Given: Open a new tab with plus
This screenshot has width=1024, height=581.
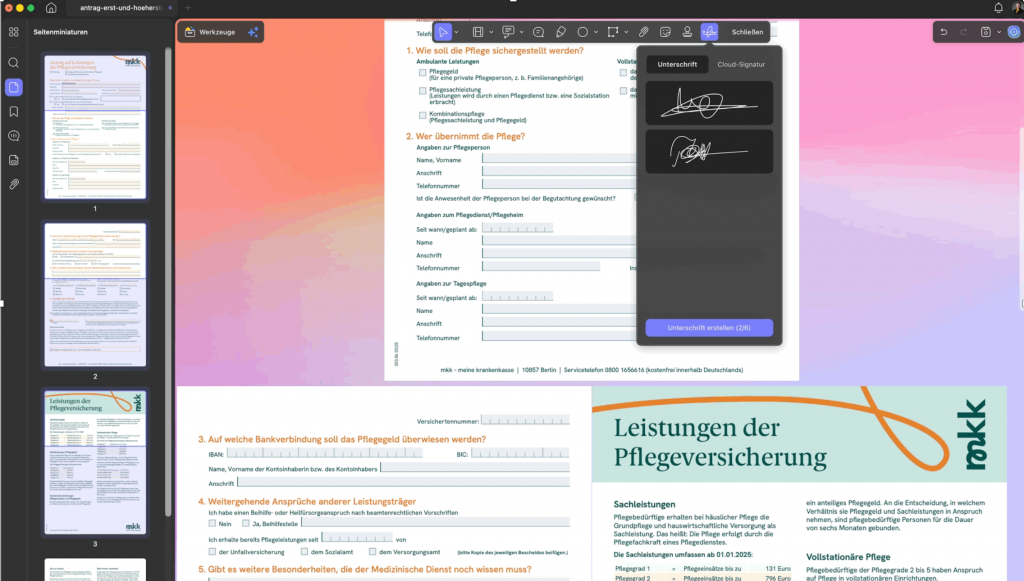Looking at the screenshot, I should pyautogui.click(x=187, y=8).
